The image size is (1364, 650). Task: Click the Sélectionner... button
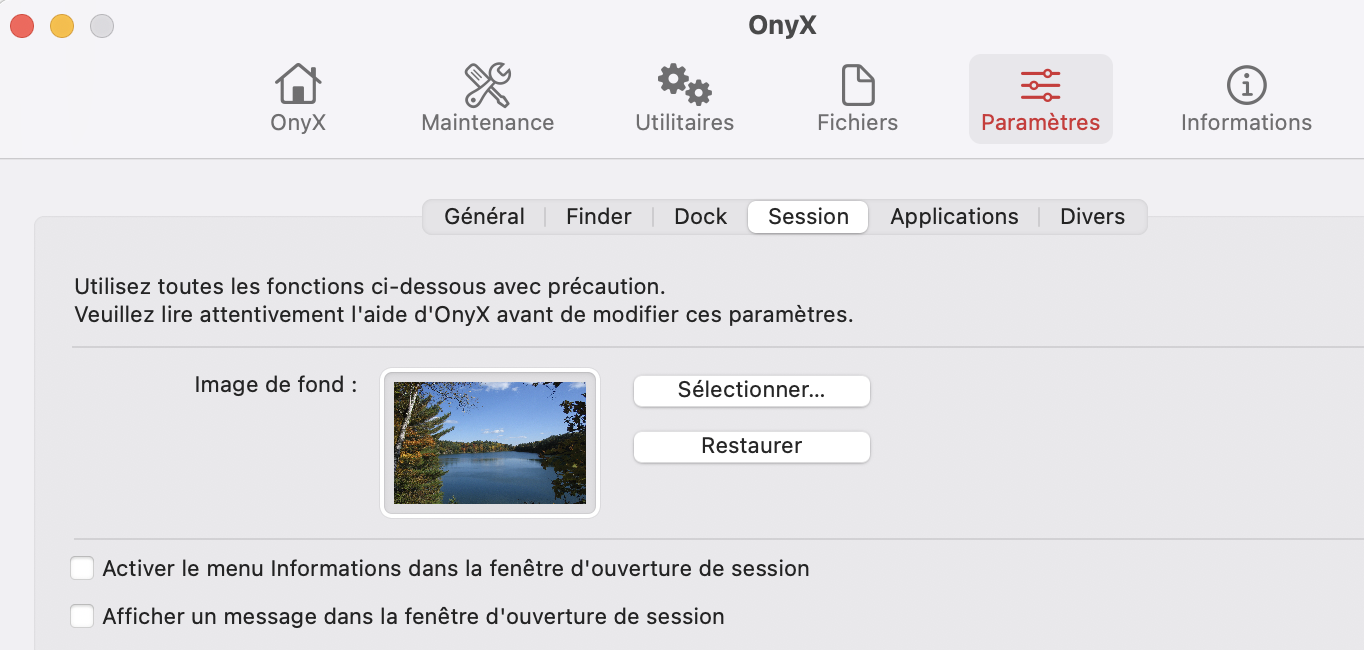(751, 390)
